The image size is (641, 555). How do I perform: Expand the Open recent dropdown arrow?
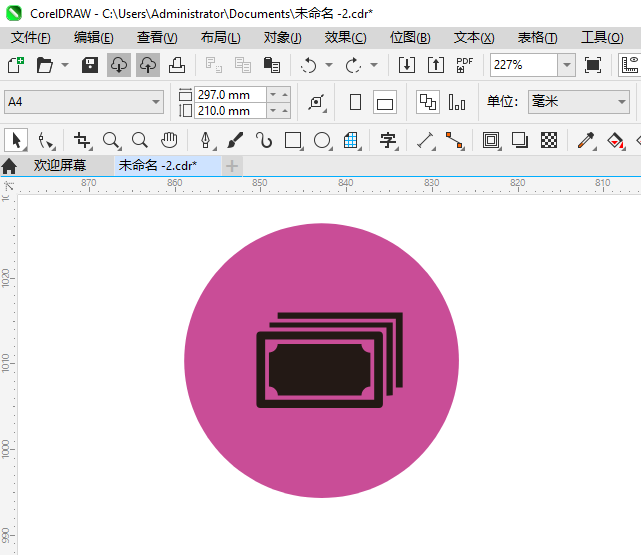coord(65,65)
